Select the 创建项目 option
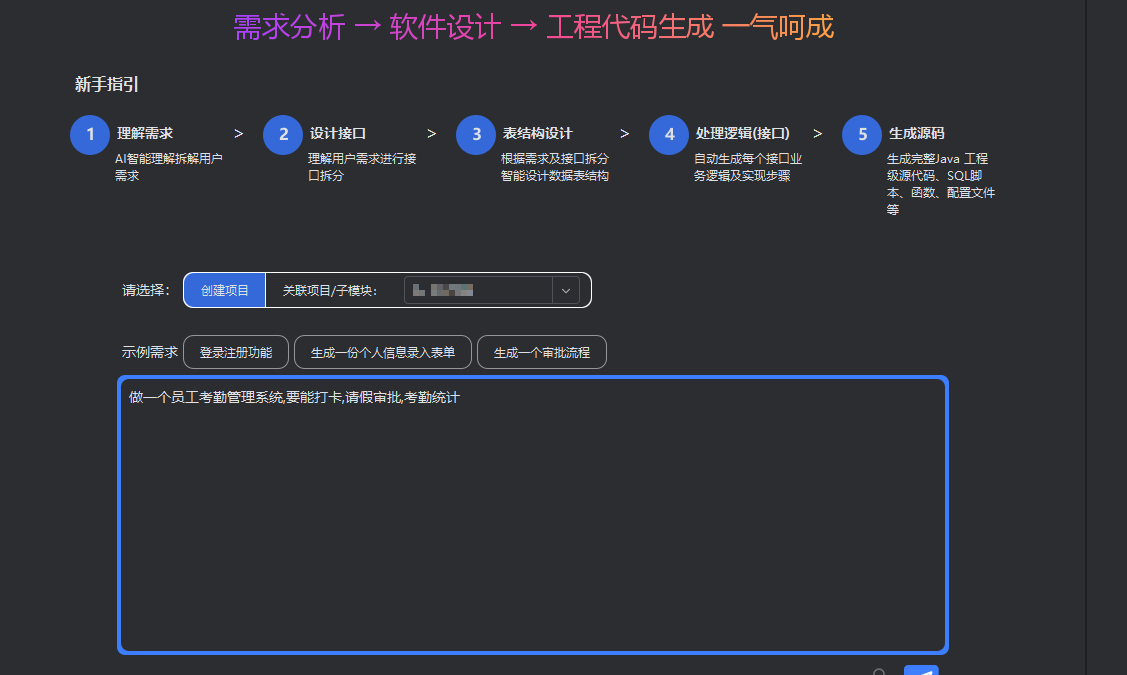 tap(225, 290)
